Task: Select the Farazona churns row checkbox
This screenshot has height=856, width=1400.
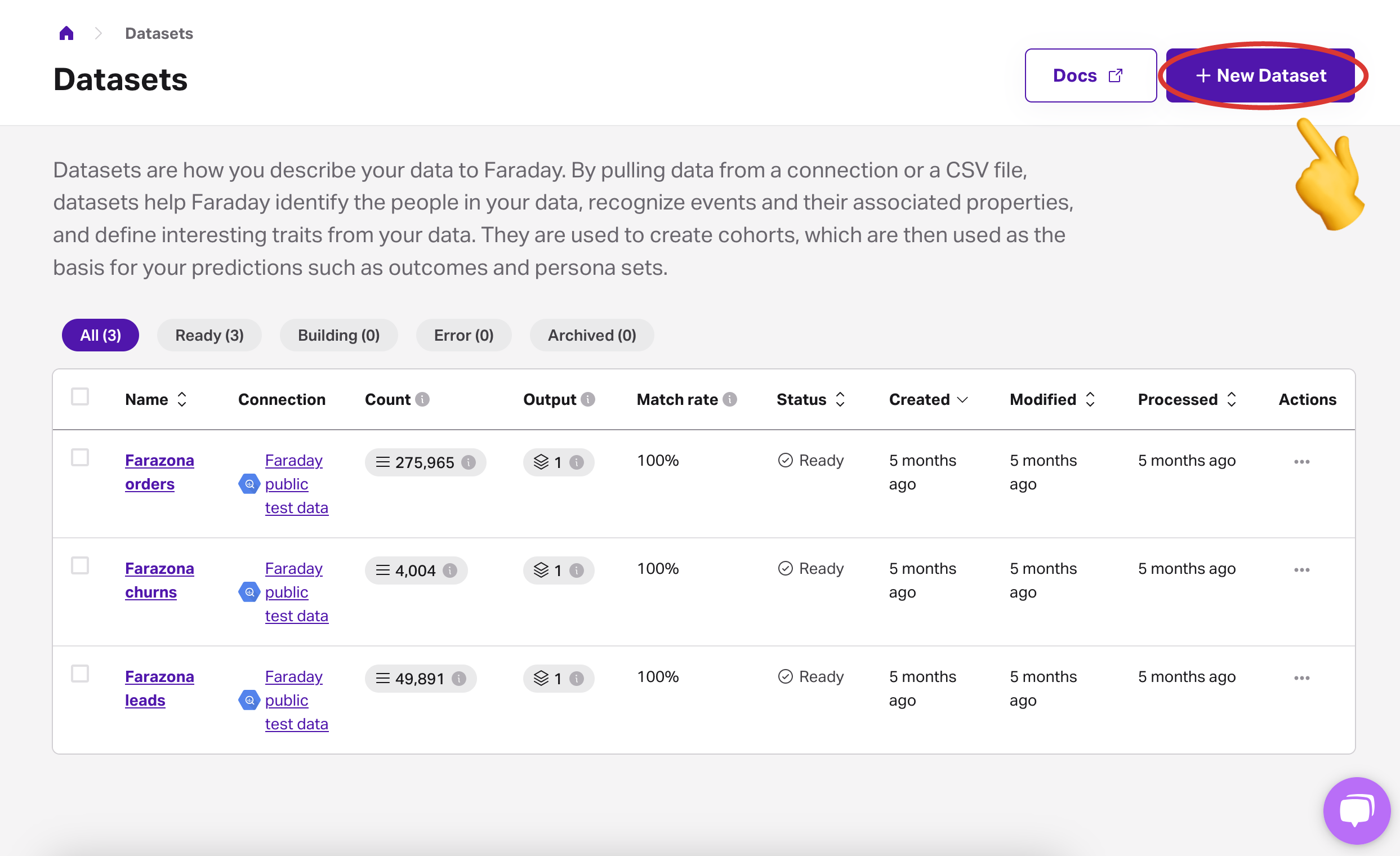Action: click(x=80, y=566)
